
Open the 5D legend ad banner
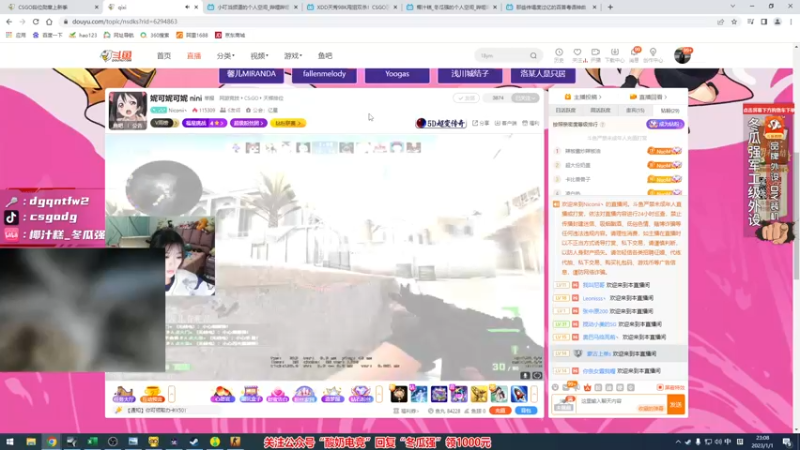pyautogui.click(x=441, y=123)
